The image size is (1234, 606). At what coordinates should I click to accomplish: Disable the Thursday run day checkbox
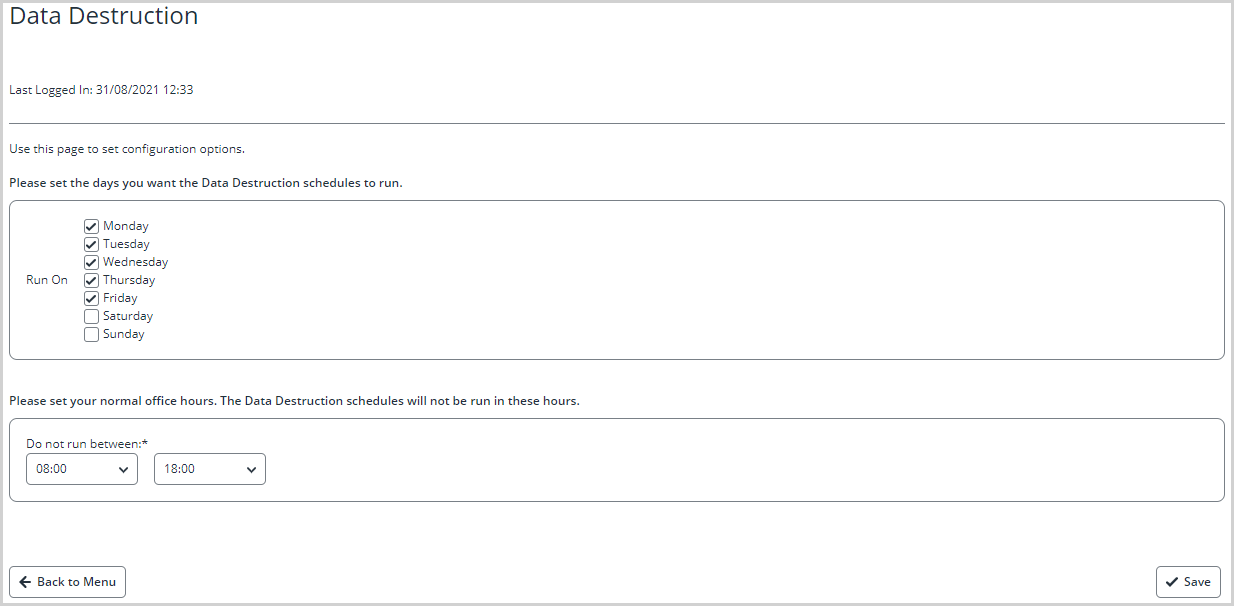[92, 280]
